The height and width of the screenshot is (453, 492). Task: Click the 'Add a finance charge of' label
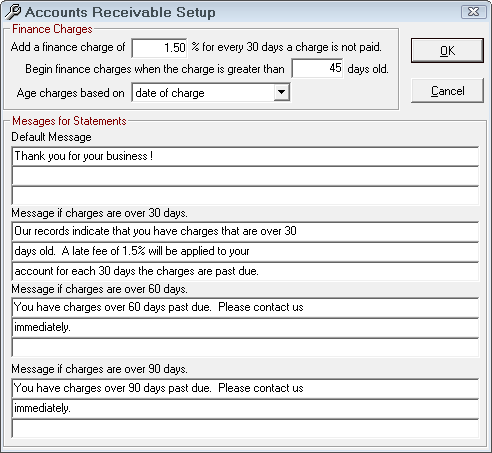pos(68,47)
